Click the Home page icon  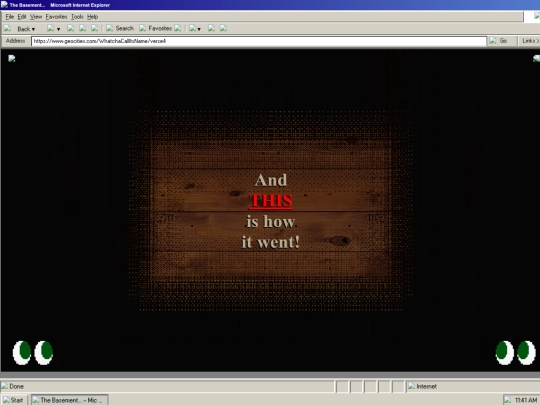click(95, 28)
